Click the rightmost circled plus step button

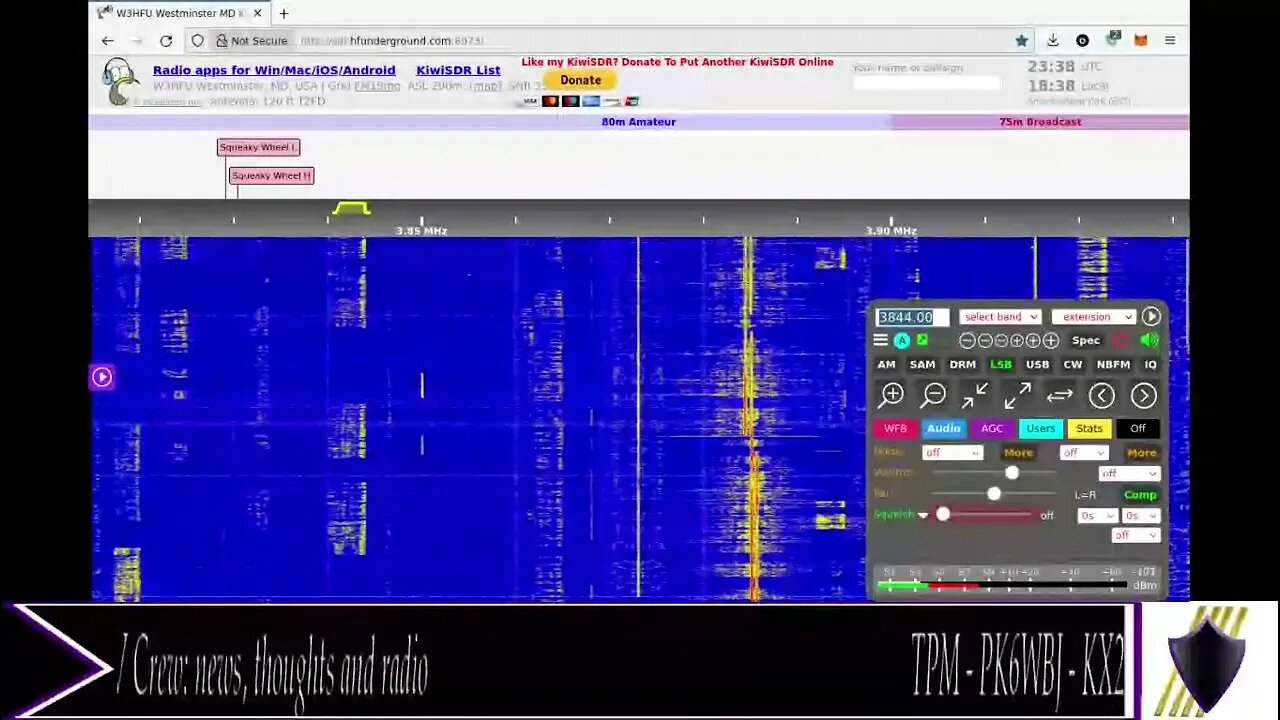click(1051, 341)
